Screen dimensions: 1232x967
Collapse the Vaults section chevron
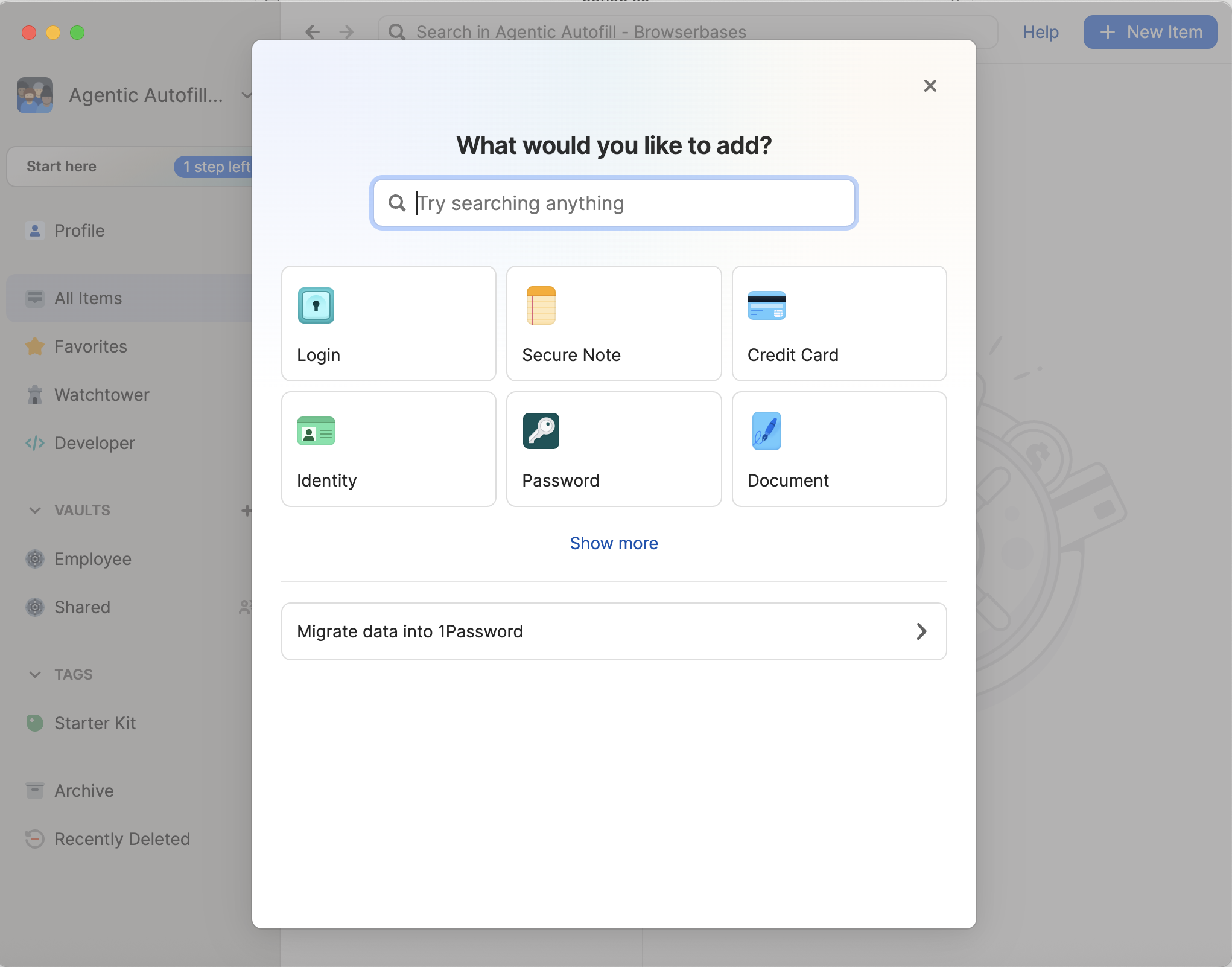click(35, 511)
